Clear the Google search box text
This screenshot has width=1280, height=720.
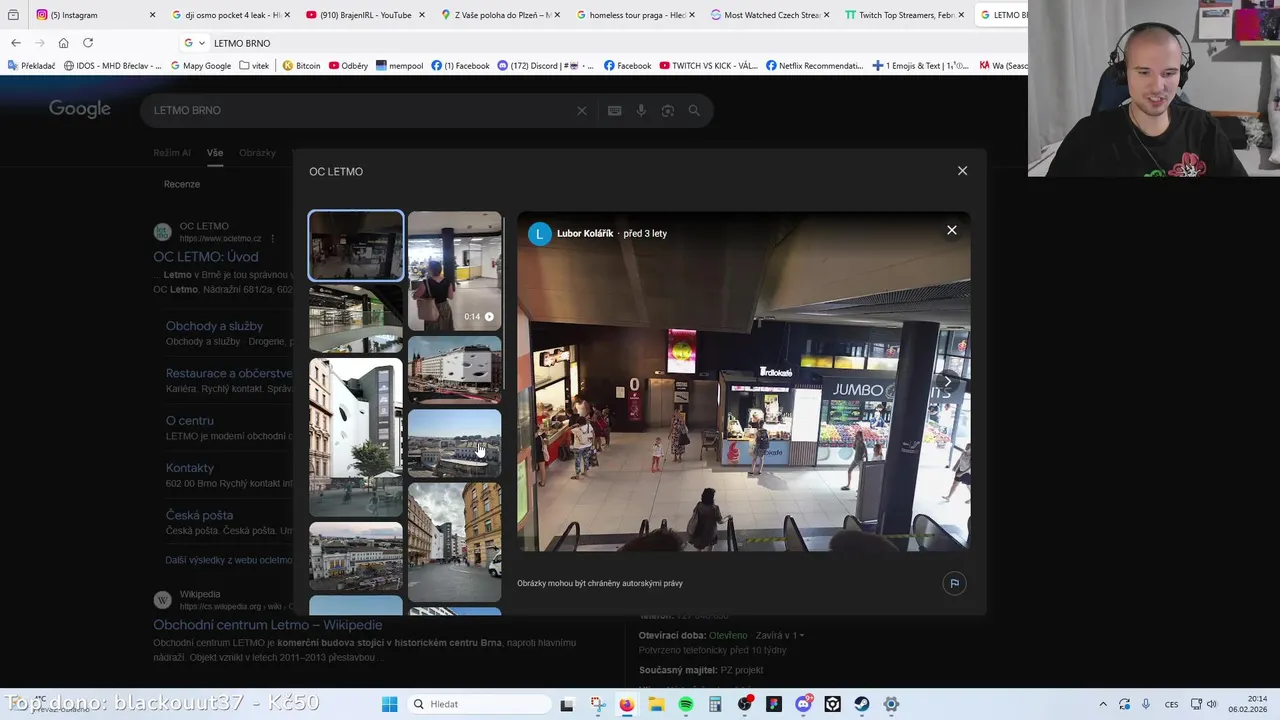coord(581,110)
